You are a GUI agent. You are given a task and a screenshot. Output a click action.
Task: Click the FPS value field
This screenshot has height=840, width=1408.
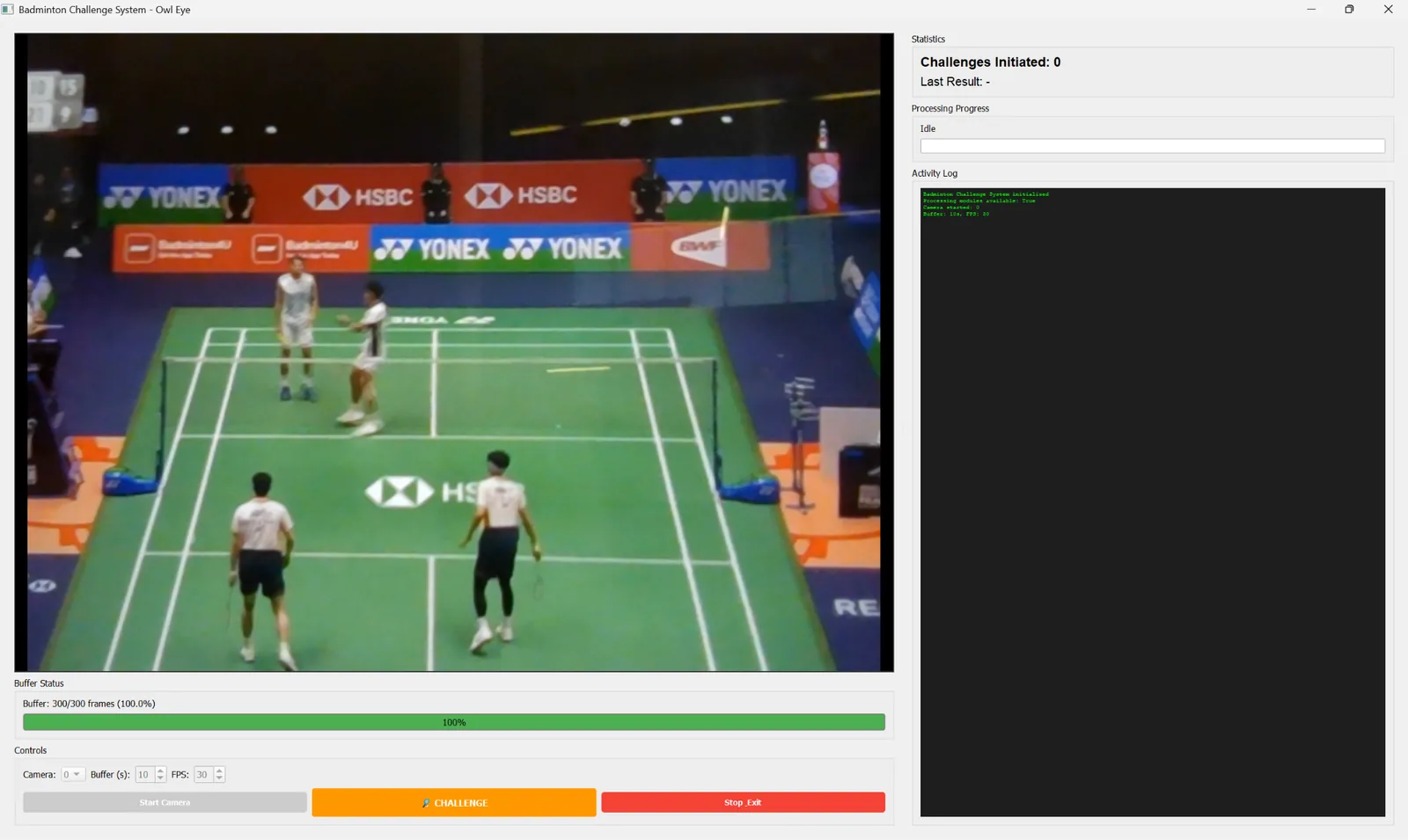pyautogui.click(x=203, y=774)
